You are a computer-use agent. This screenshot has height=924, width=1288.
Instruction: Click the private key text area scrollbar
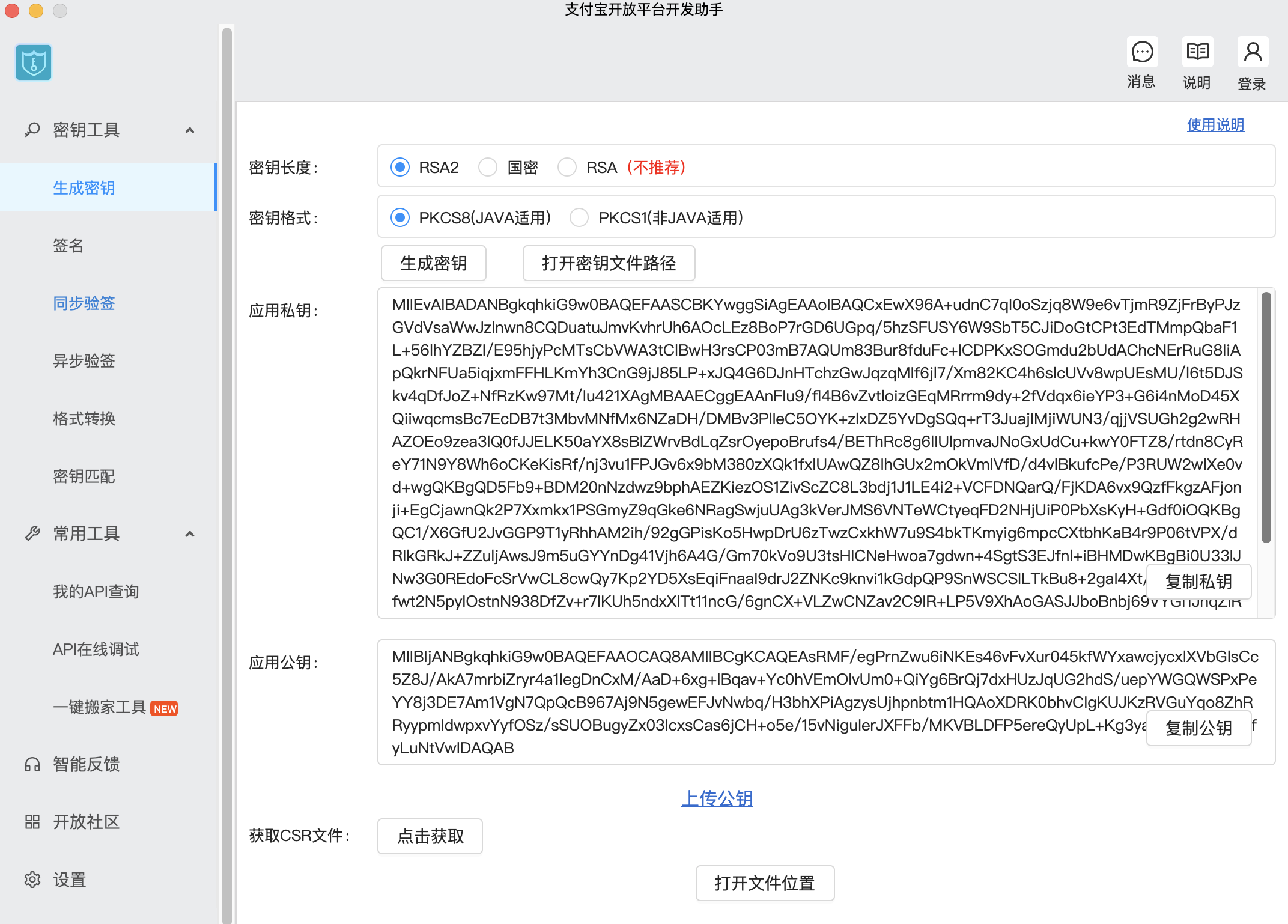point(1266,418)
